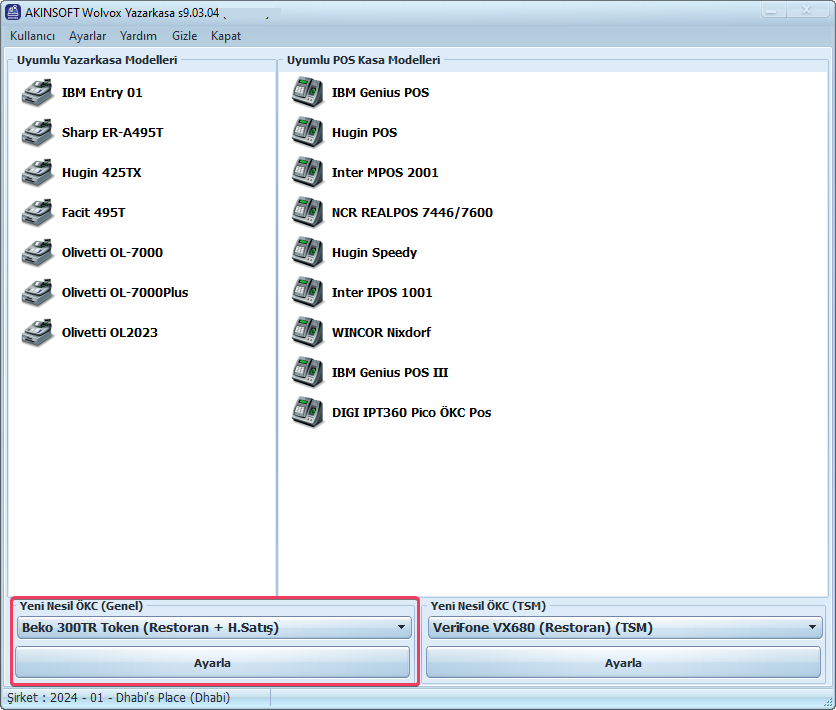This screenshot has width=836, height=710.
Task: Open the Beko 300TR Token dropdown
Action: pos(401,628)
